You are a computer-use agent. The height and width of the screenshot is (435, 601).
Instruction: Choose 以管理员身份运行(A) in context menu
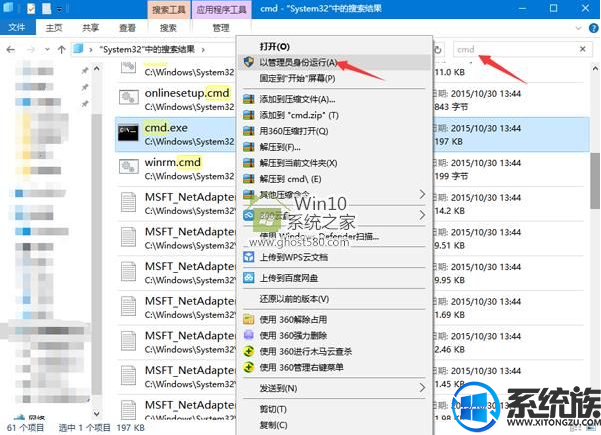click(x=333, y=62)
